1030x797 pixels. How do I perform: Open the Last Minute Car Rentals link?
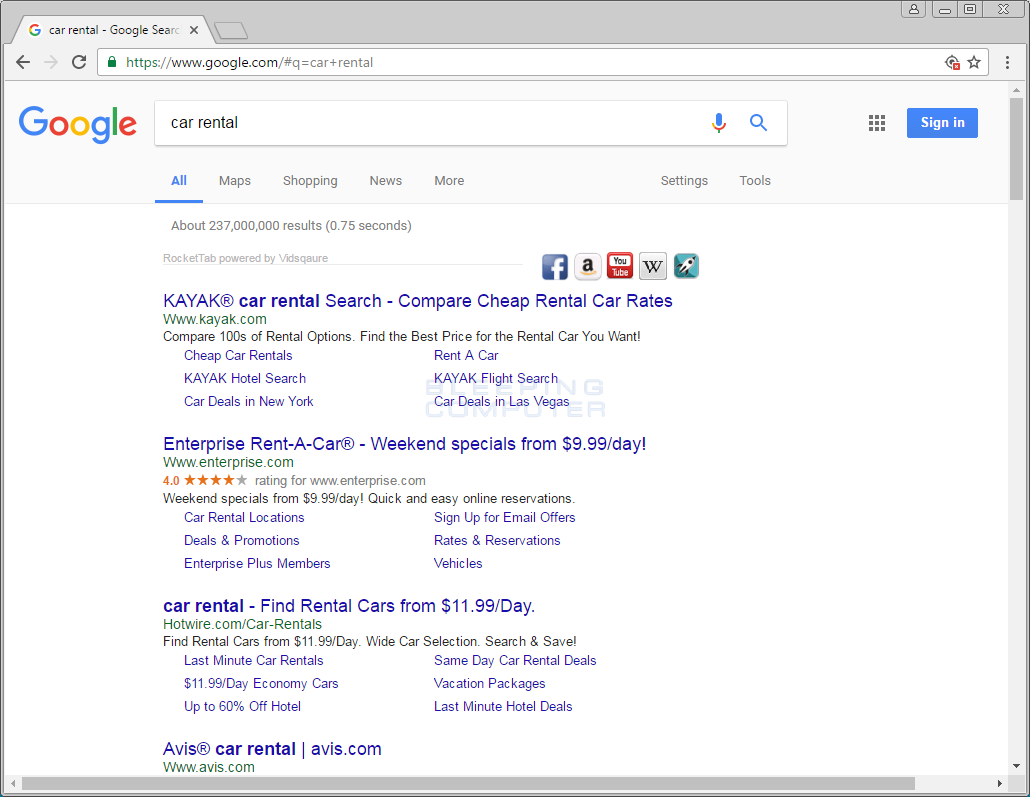coord(254,661)
